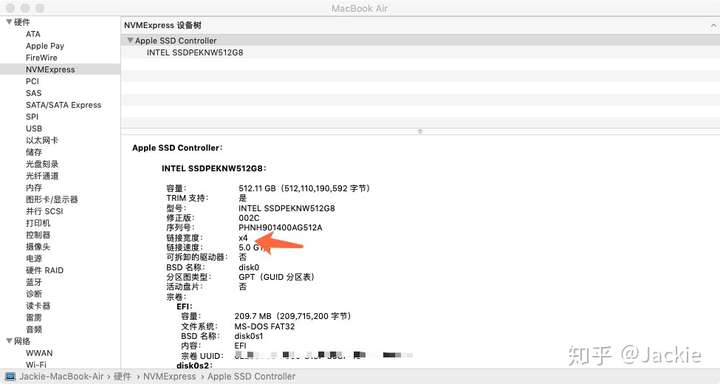Select Wi-Fi under 网络
Viewport: 720px width, 384px height.
[36, 365]
